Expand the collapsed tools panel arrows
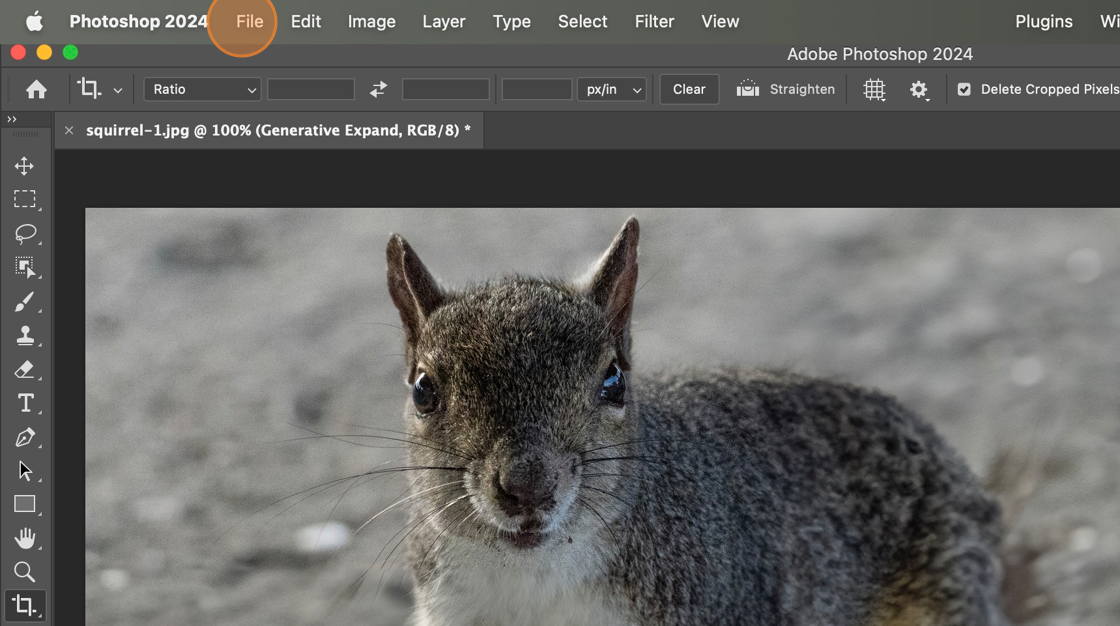The image size is (1120, 626). [x=11, y=119]
